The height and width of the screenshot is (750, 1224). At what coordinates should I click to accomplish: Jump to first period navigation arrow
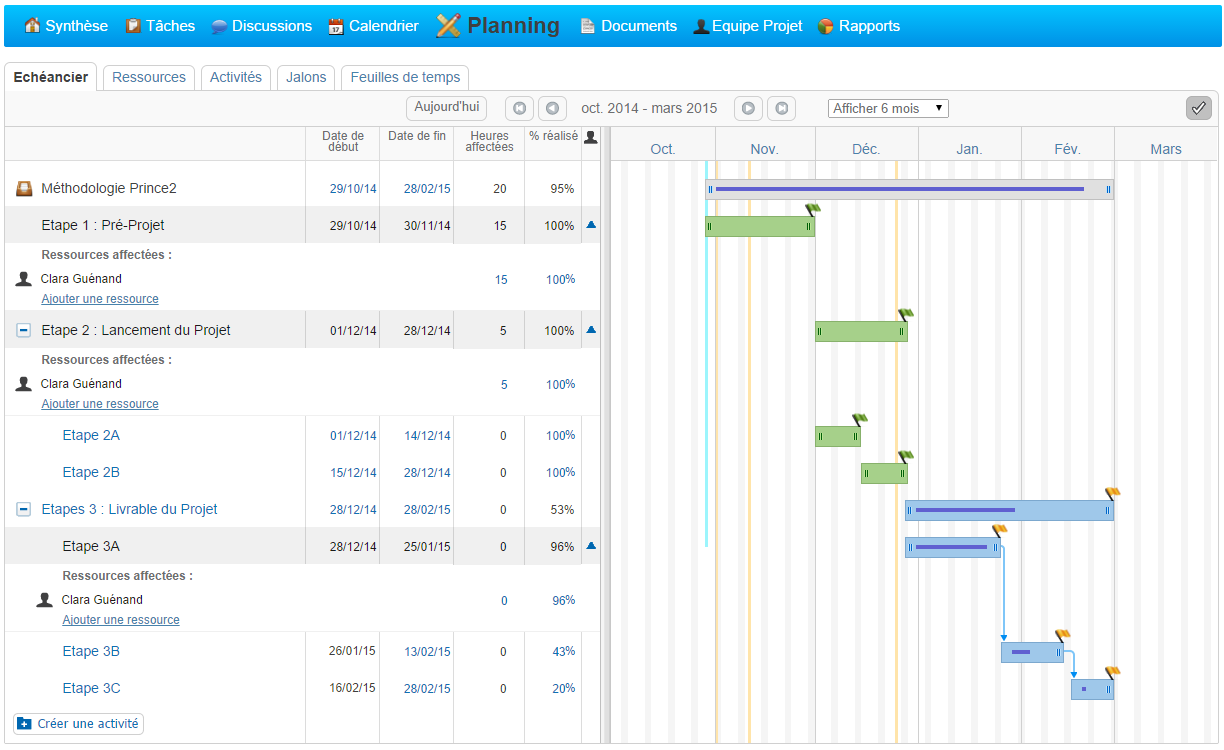[519, 108]
